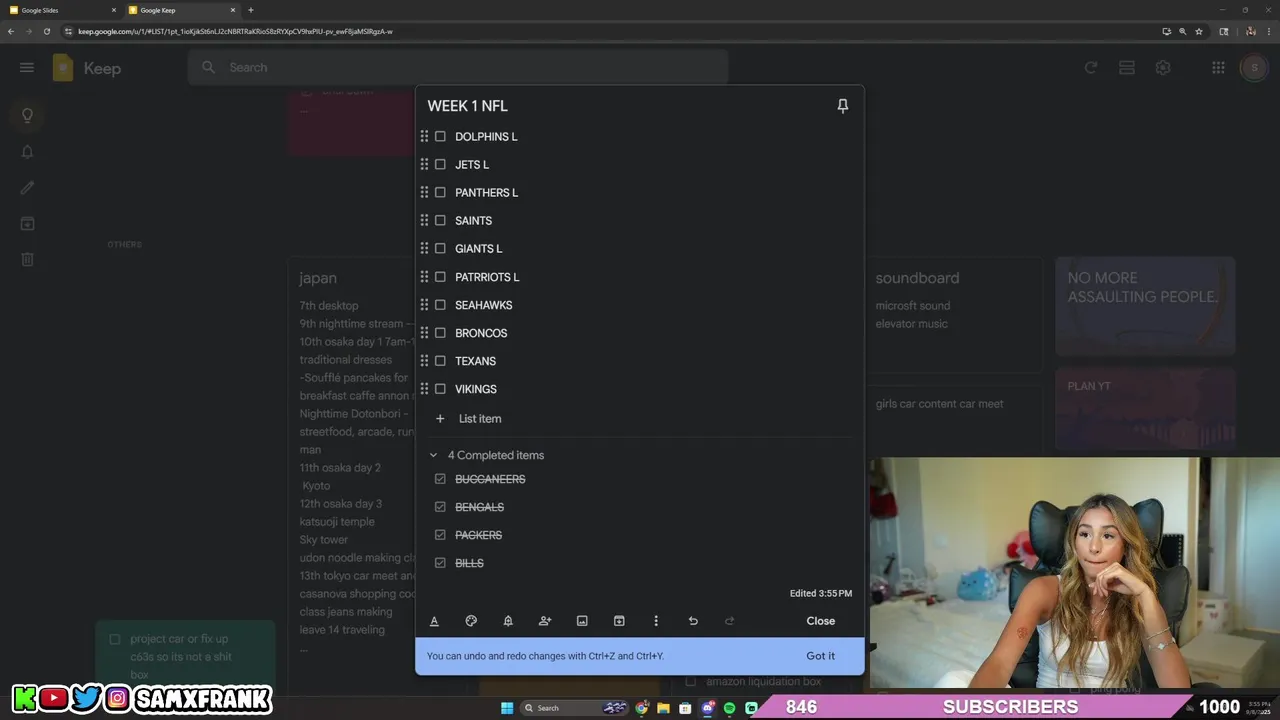Archive the WEEK 1 NFL note
Viewport: 1280px width, 720px height.
tap(619, 621)
